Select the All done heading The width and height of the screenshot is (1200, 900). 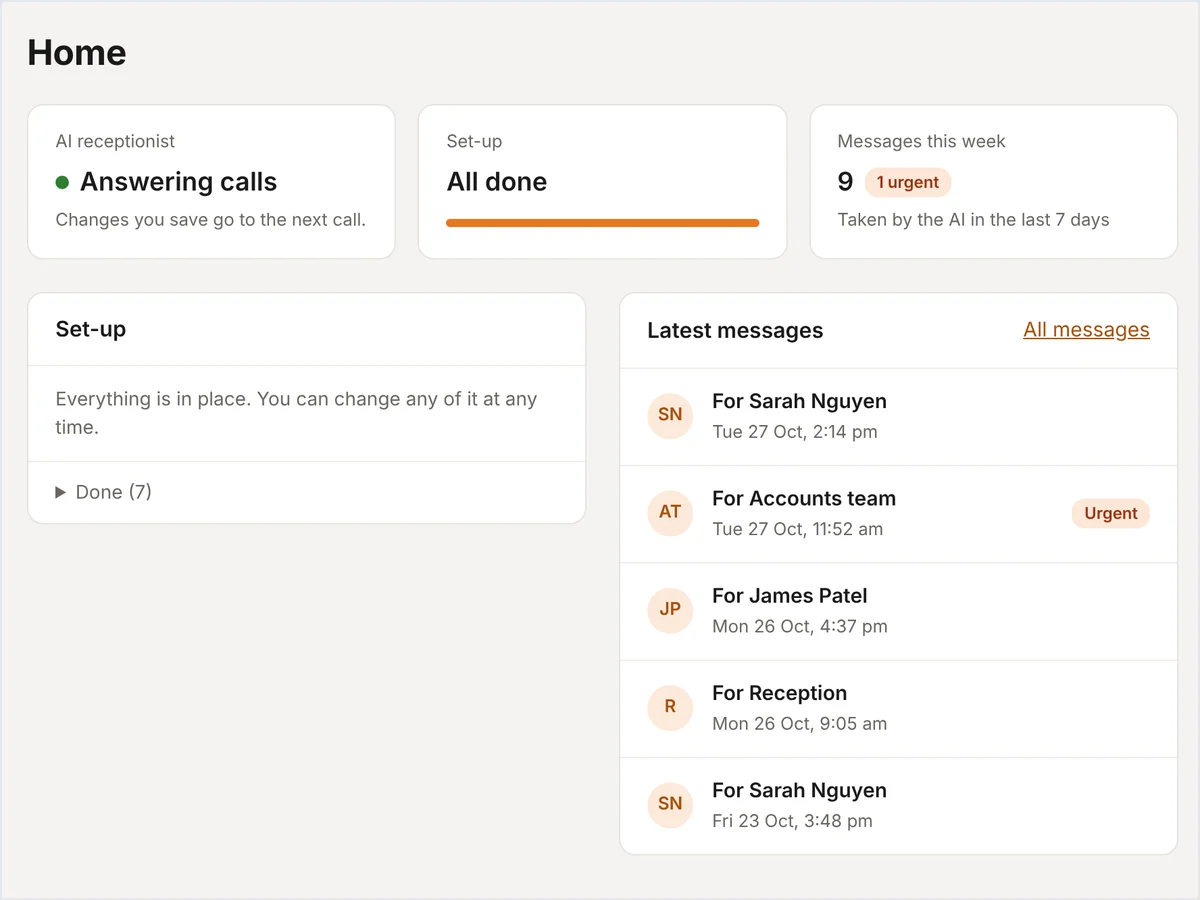497,182
